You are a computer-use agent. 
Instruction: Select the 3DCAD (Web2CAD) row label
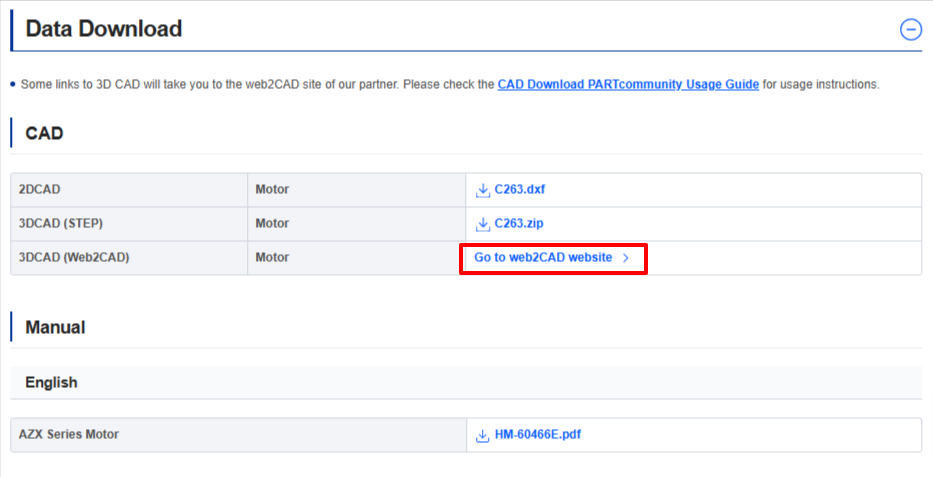(74, 258)
